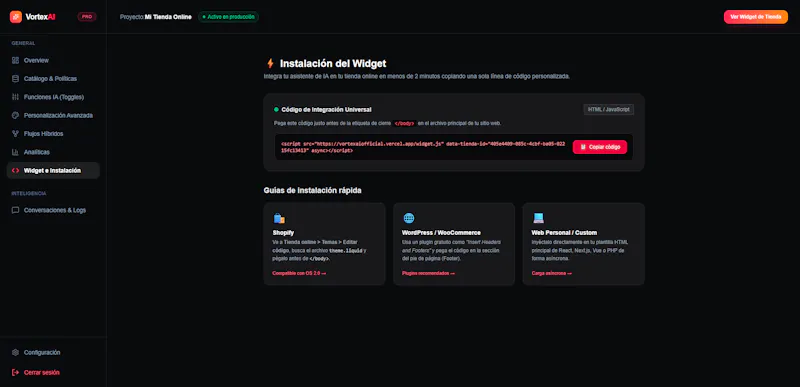Click the Flujos Híbridos branch icon

pyautogui.click(x=15, y=134)
